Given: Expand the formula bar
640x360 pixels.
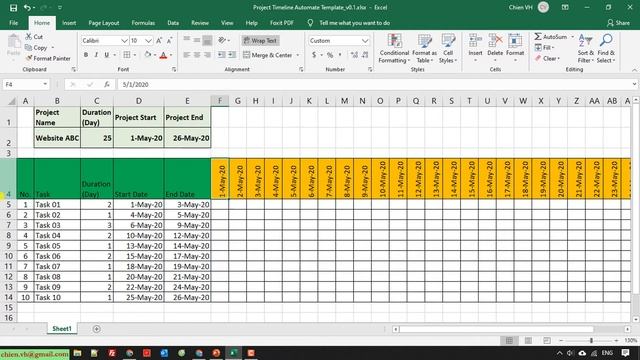Looking at the screenshot, I should (x=634, y=84).
